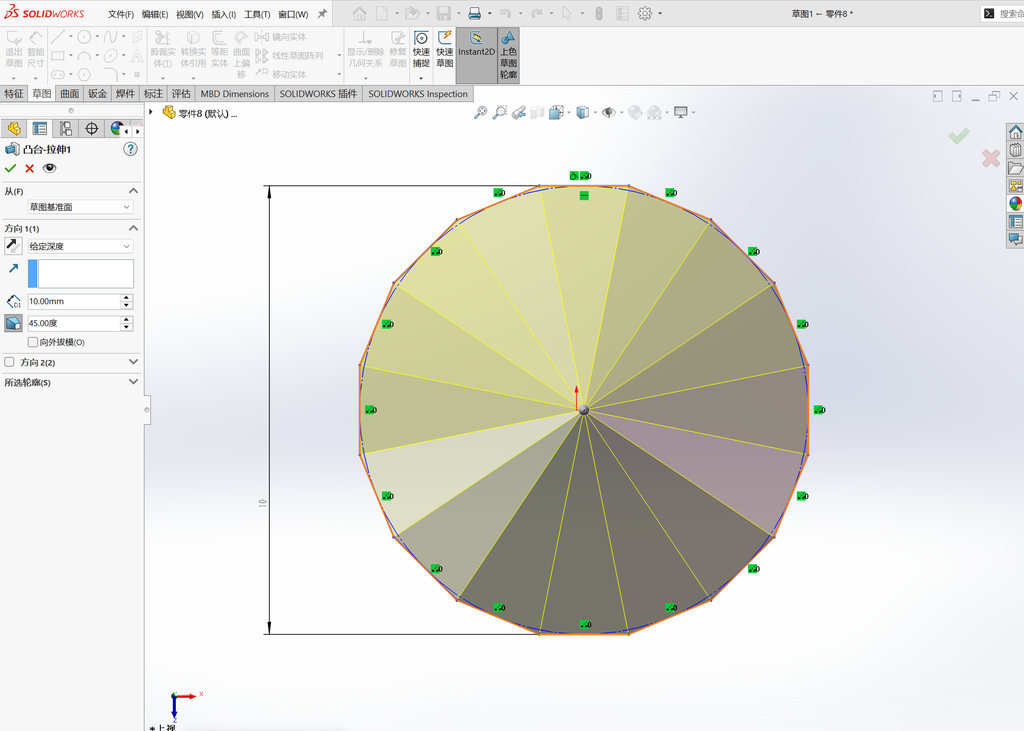Screen dimensions: 1024x731
Task: Open 插入(I) menu
Action: [x=223, y=14]
